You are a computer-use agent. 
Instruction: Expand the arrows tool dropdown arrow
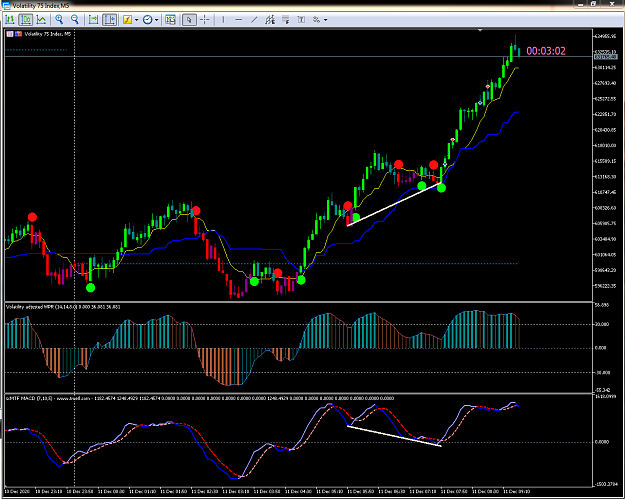(x=325, y=20)
